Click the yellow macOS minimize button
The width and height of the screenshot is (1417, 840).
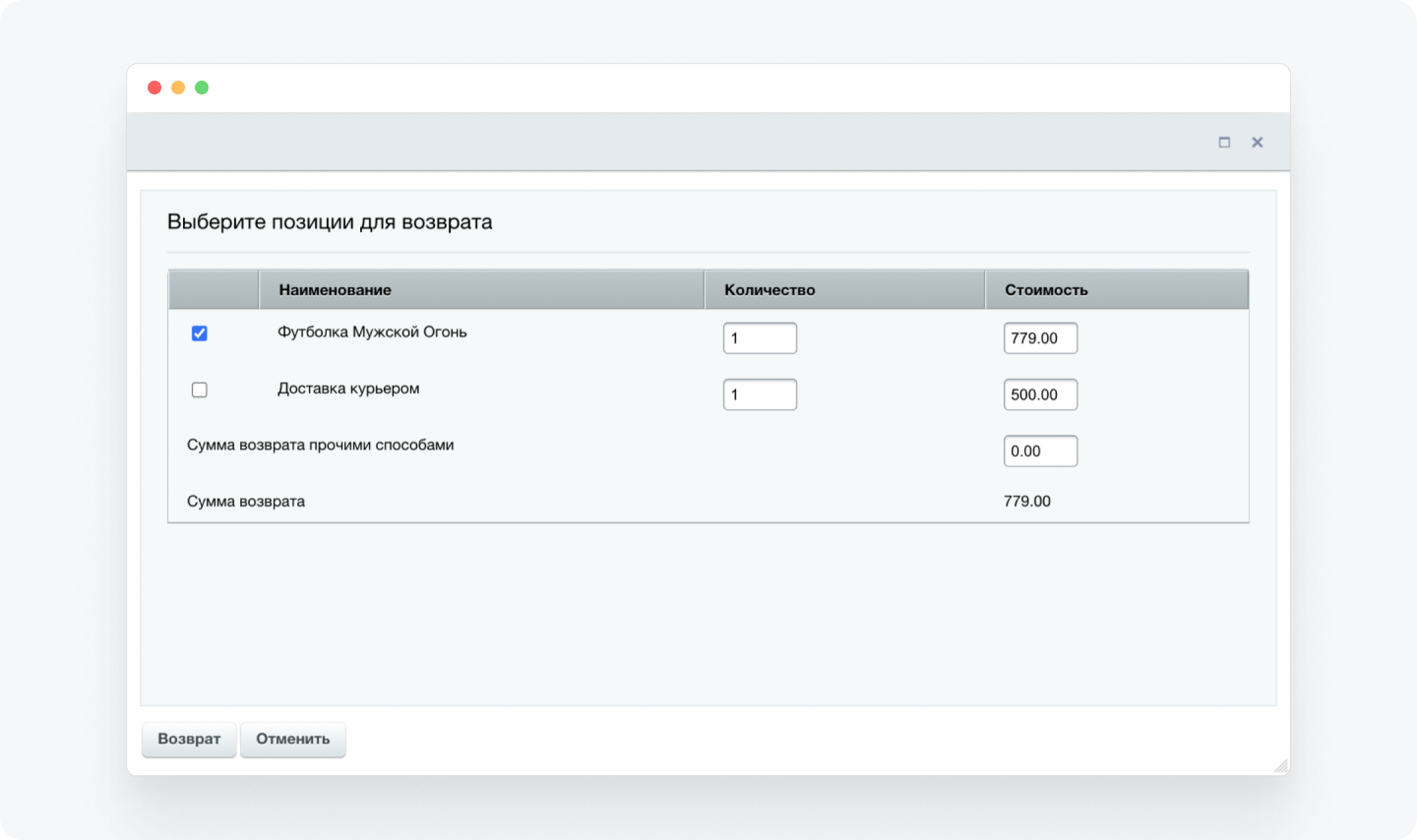click(x=178, y=88)
